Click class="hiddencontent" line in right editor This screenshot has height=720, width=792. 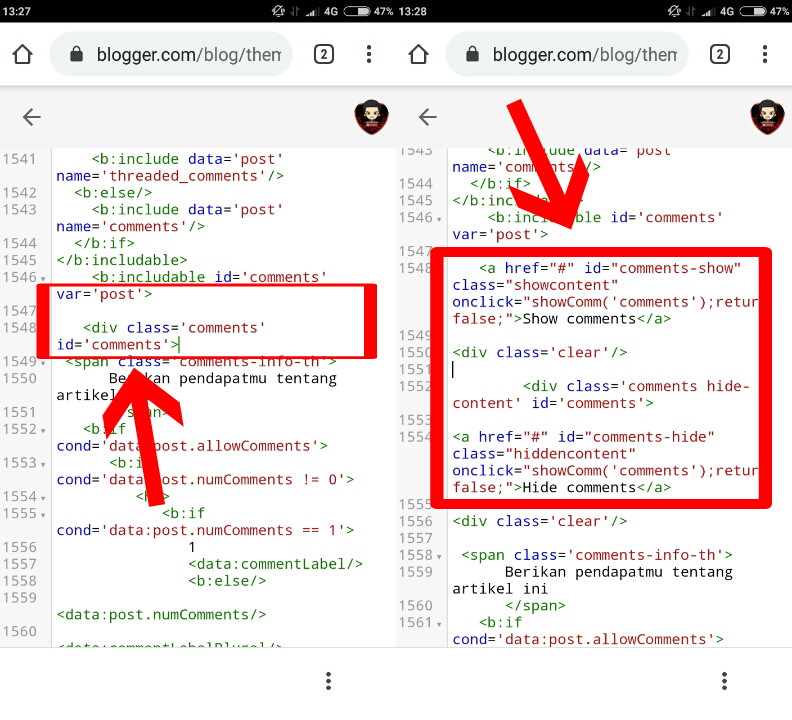543,454
